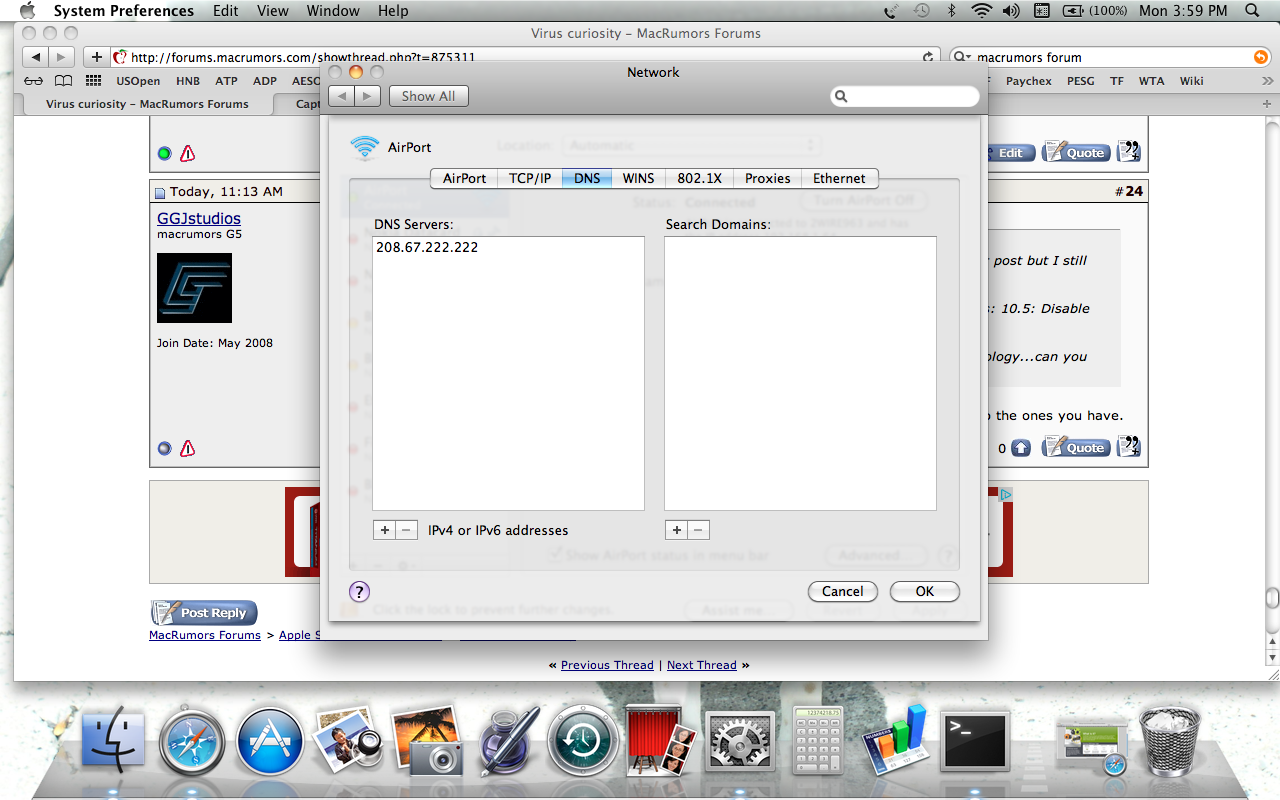Open the Bluetooth menu bar icon

click(x=952, y=11)
